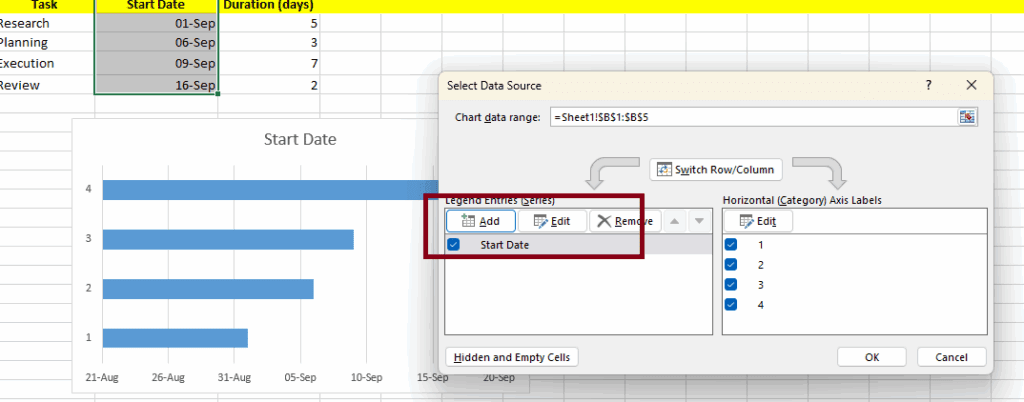Screen dimensions: 1024x402
Task: Open Hidden and Empty Cells settings
Action: tap(511, 357)
